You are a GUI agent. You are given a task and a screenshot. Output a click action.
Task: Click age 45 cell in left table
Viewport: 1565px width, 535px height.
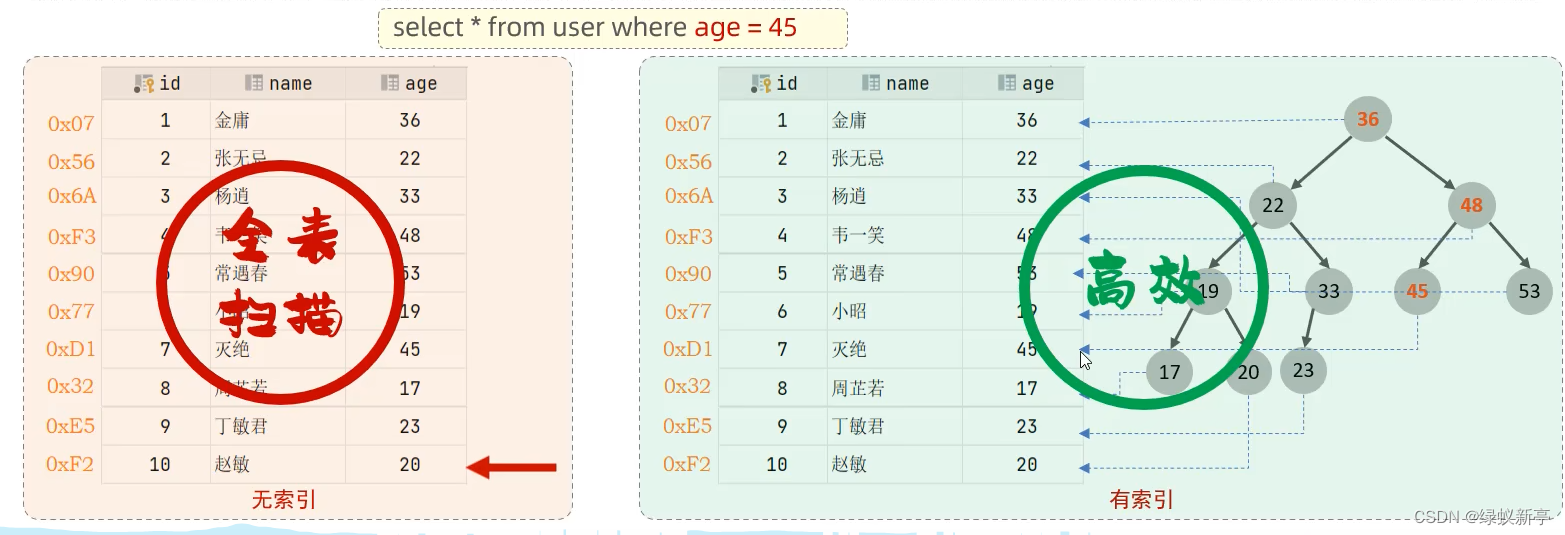click(x=406, y=349)
